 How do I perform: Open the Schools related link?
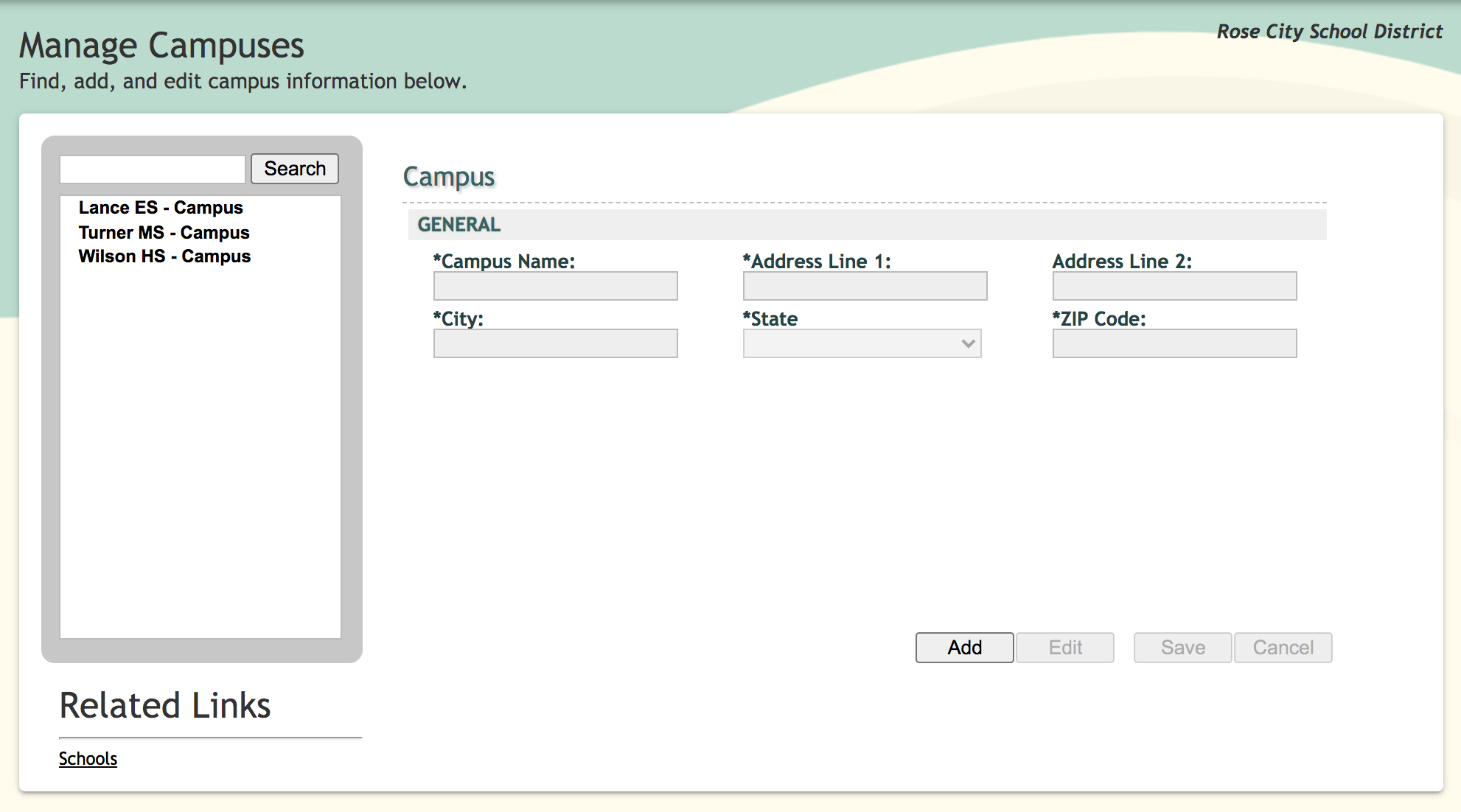(88, 759)
